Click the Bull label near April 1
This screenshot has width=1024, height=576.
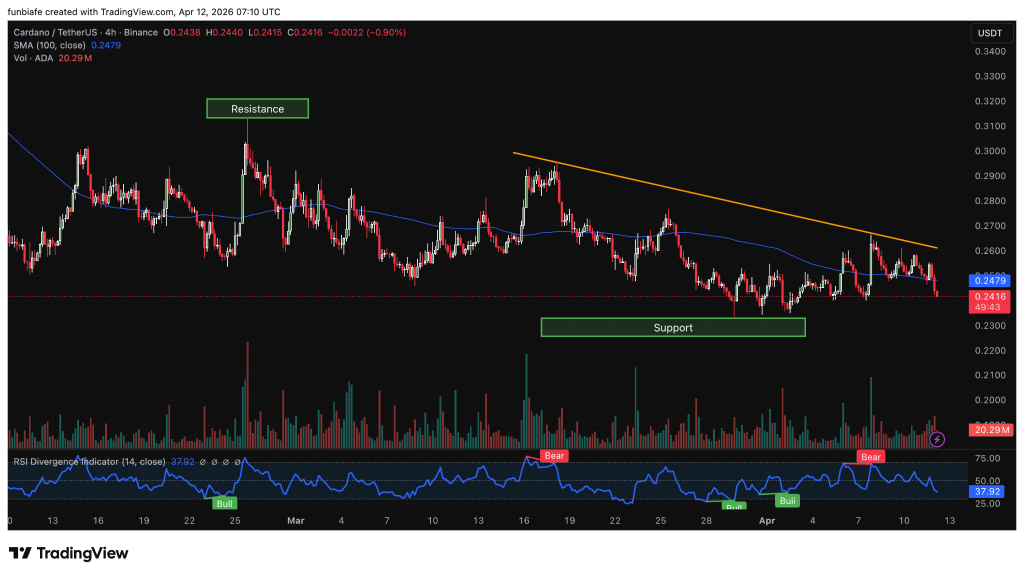788,500
